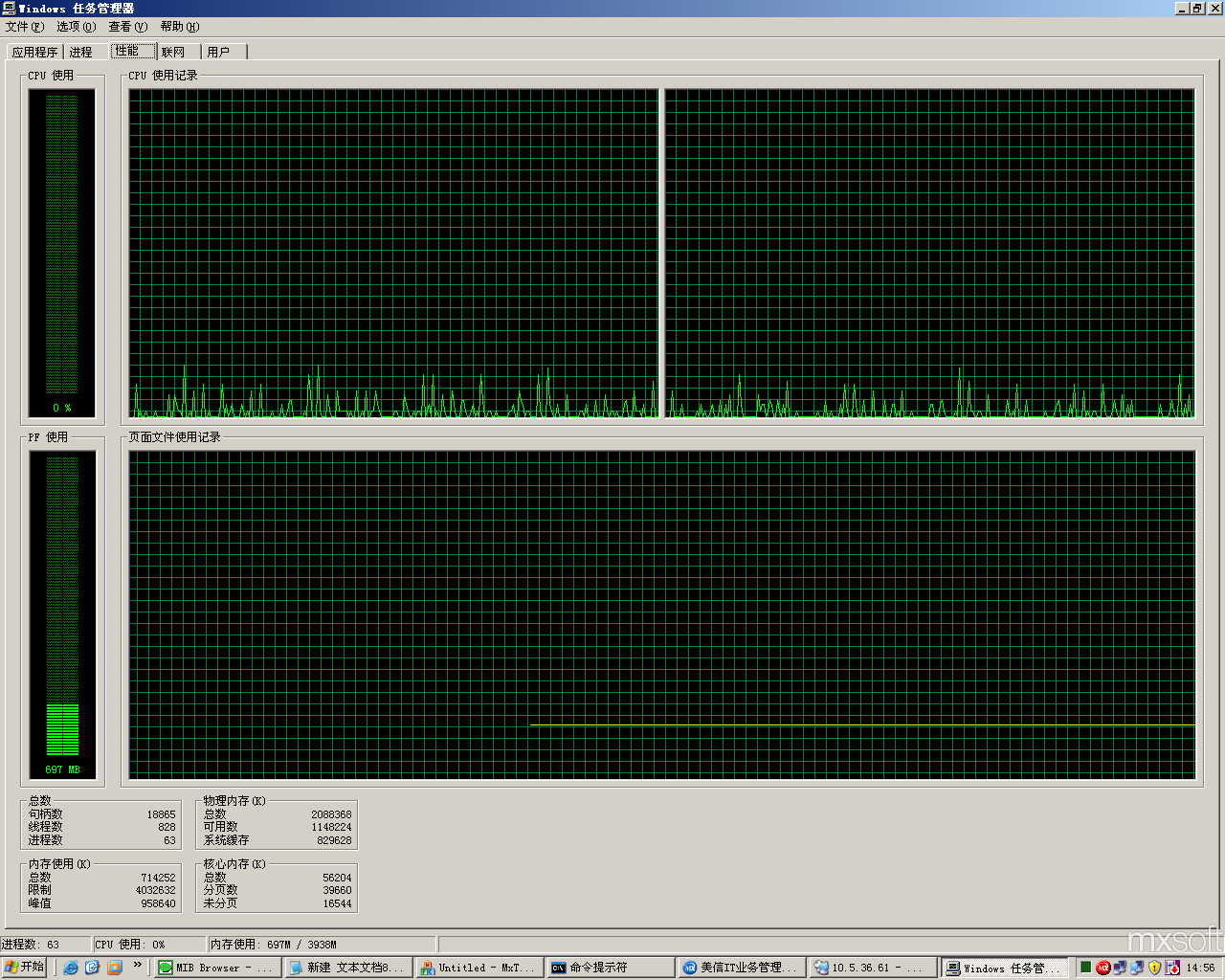This screenshot has height=980, width=1225.
Task: Click the orange quick launch icon
Action: coord(115,968)
